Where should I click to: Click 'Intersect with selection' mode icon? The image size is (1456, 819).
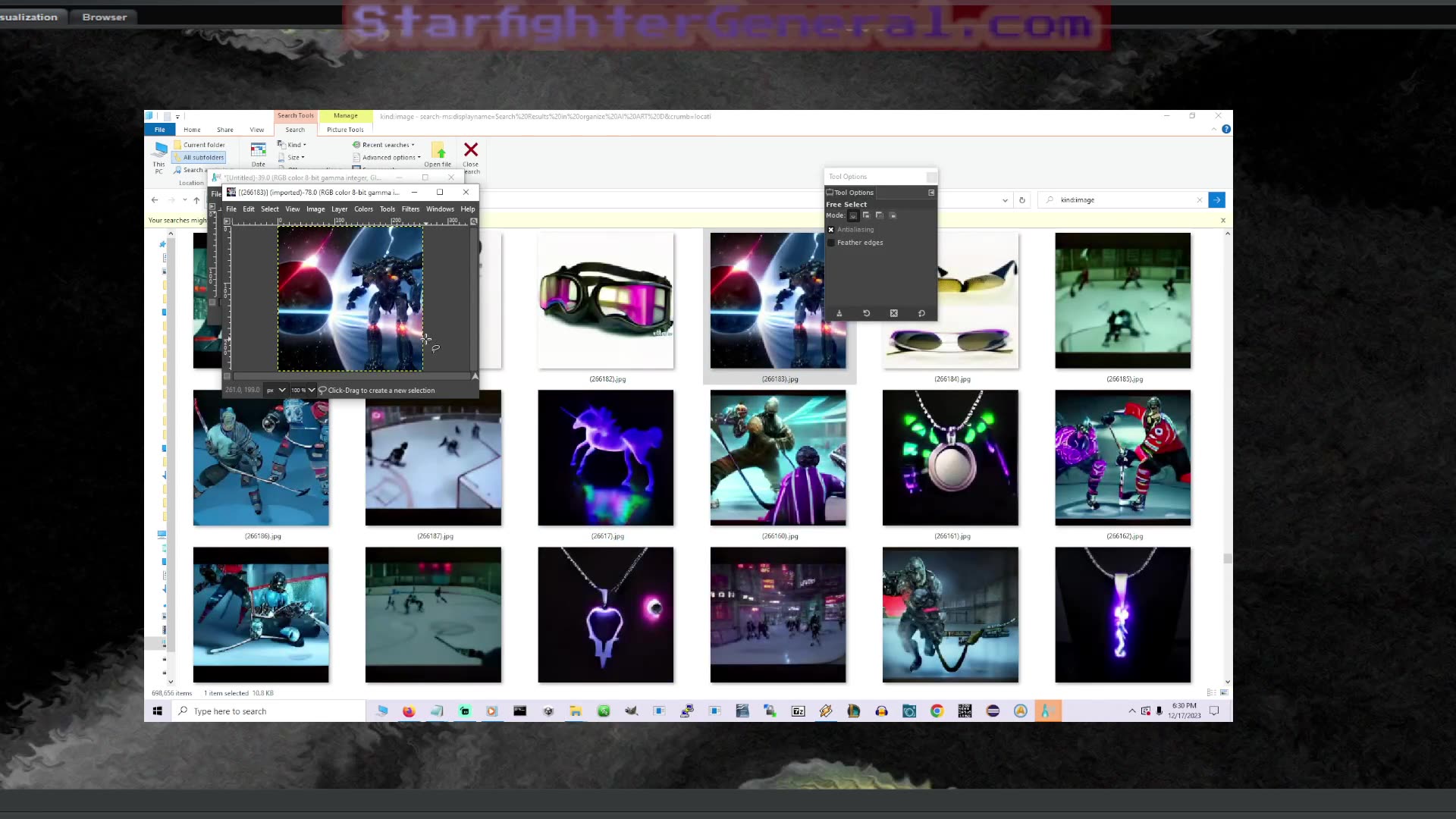pos(893,215)
